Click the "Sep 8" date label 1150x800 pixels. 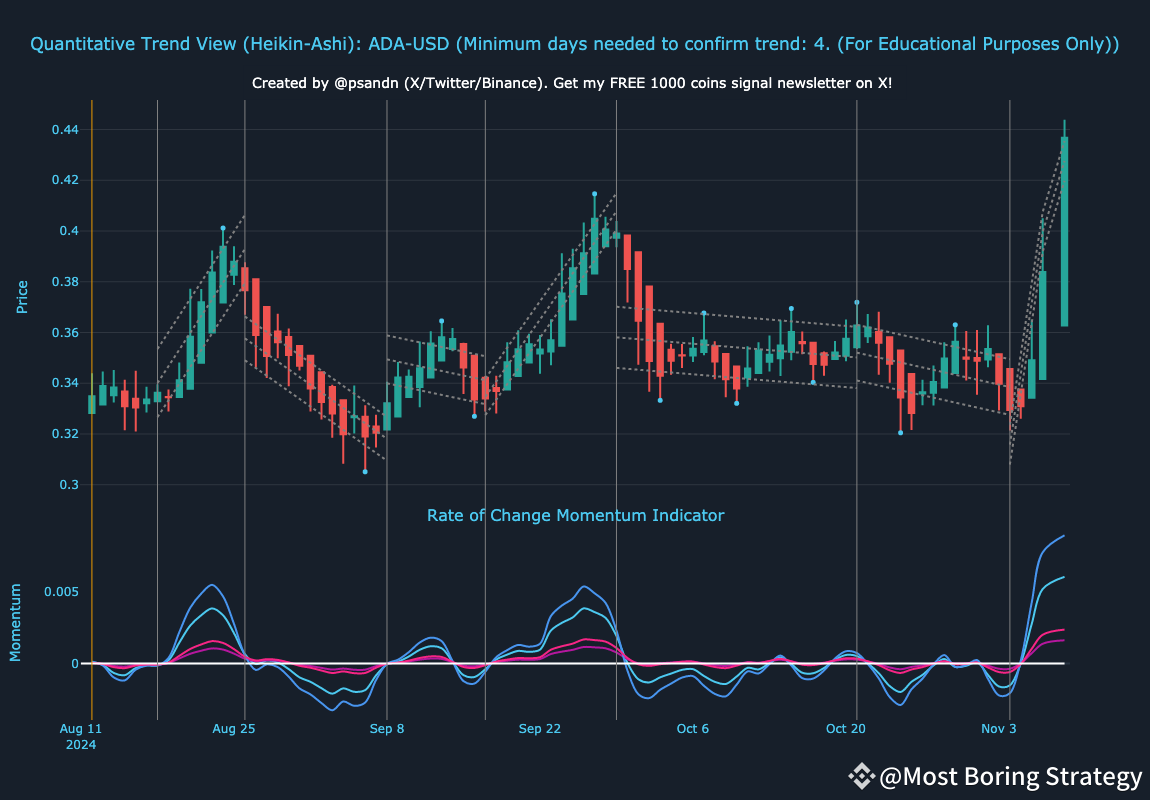coord(387,729)
